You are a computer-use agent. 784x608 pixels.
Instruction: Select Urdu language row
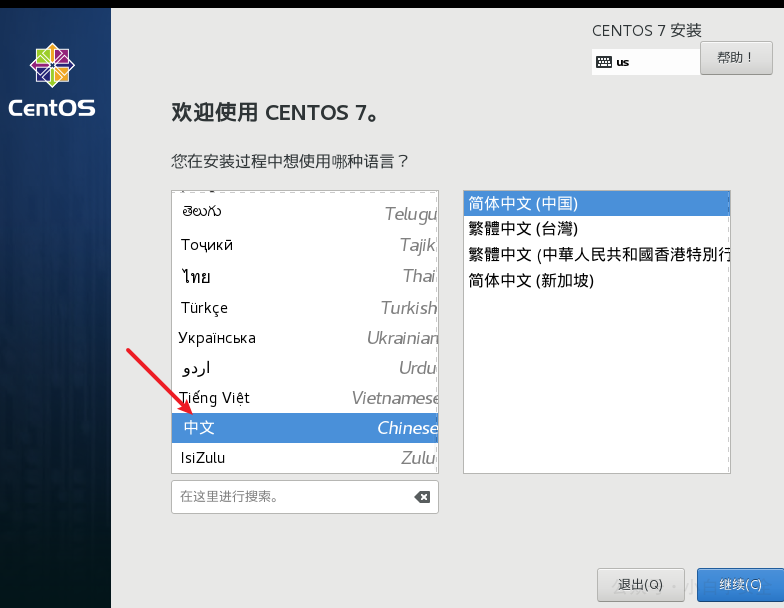(304, 368)
